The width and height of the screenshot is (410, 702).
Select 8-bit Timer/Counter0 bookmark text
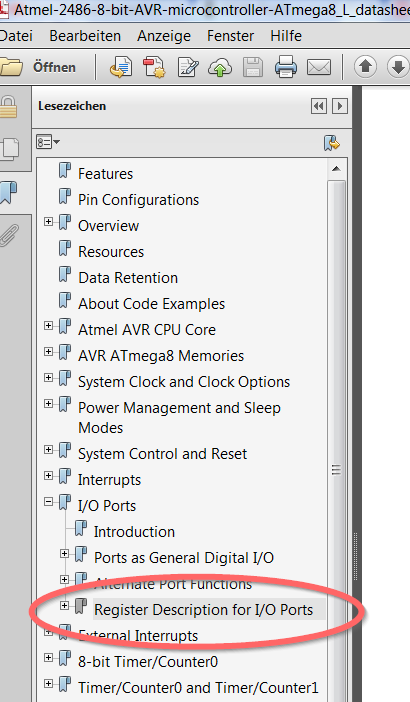148,662
